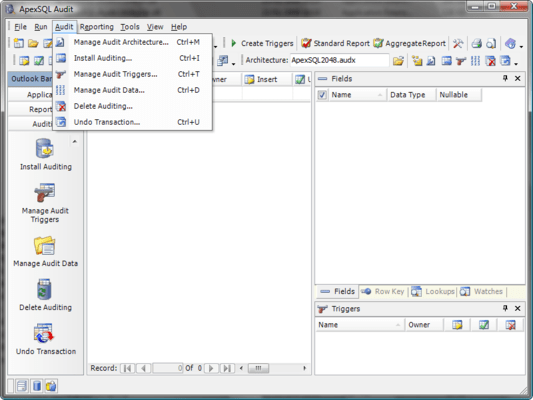533x400 pixels.
Task: Open dropdown arrow next to help icon
Action: [x=521, y=46]
